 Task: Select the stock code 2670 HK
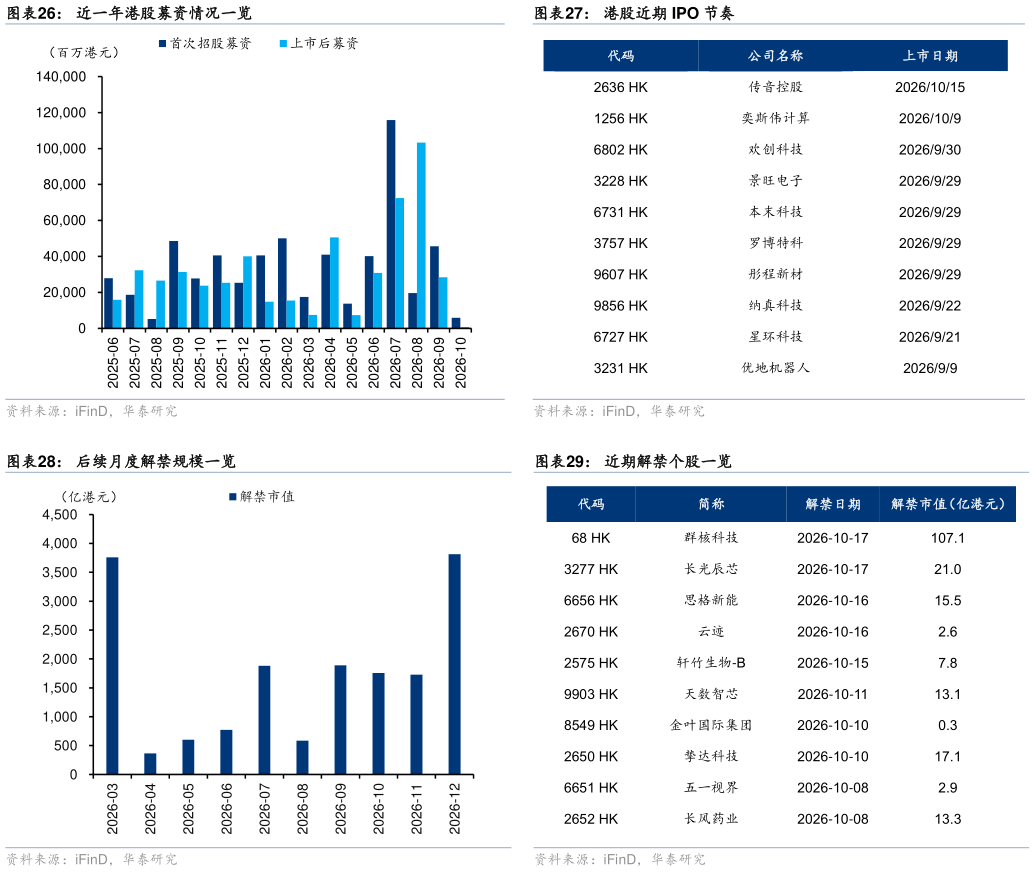(x=591, y=632)
